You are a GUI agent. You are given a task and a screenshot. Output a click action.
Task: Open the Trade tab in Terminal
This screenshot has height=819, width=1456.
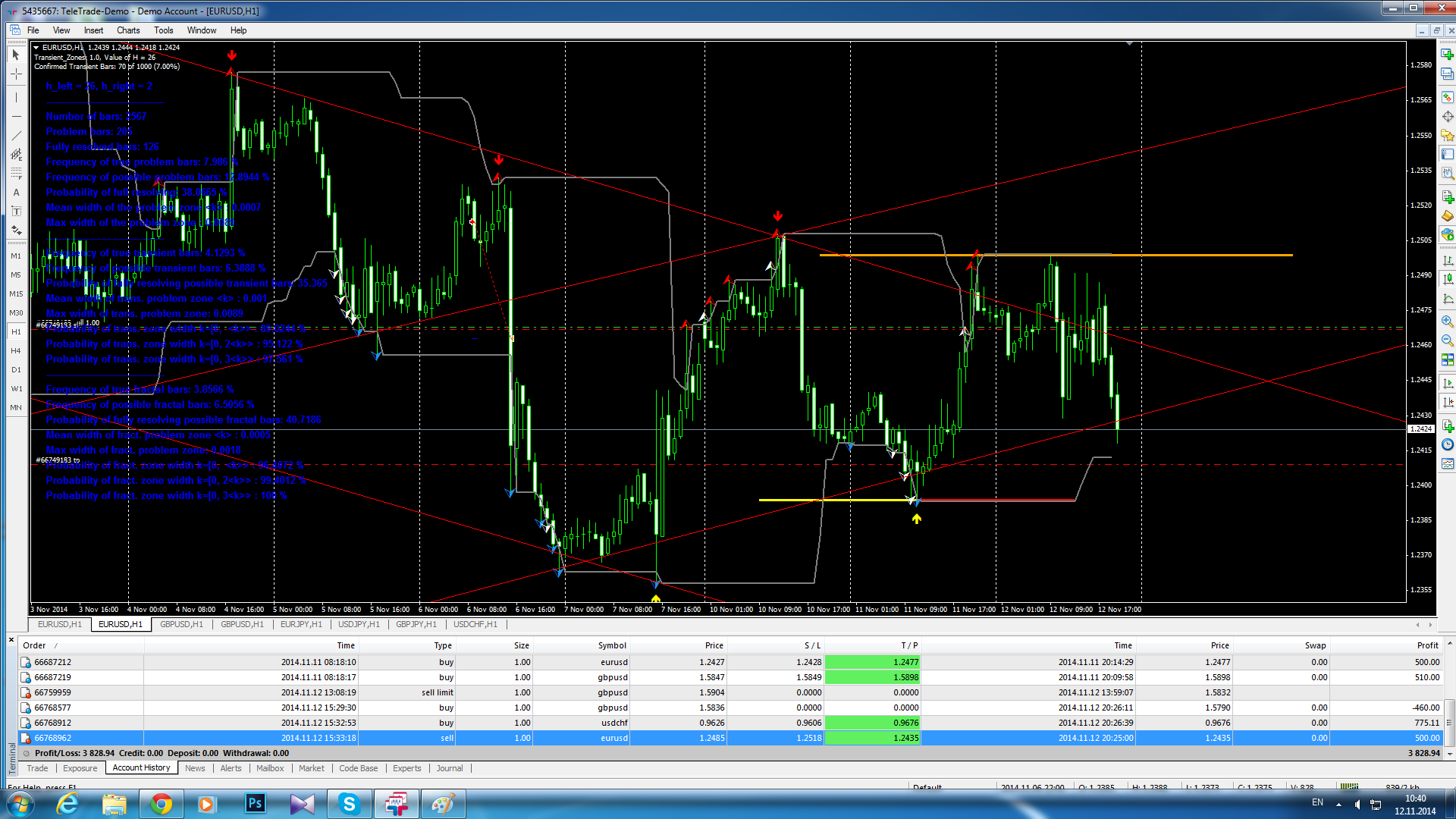coord(37,768)
